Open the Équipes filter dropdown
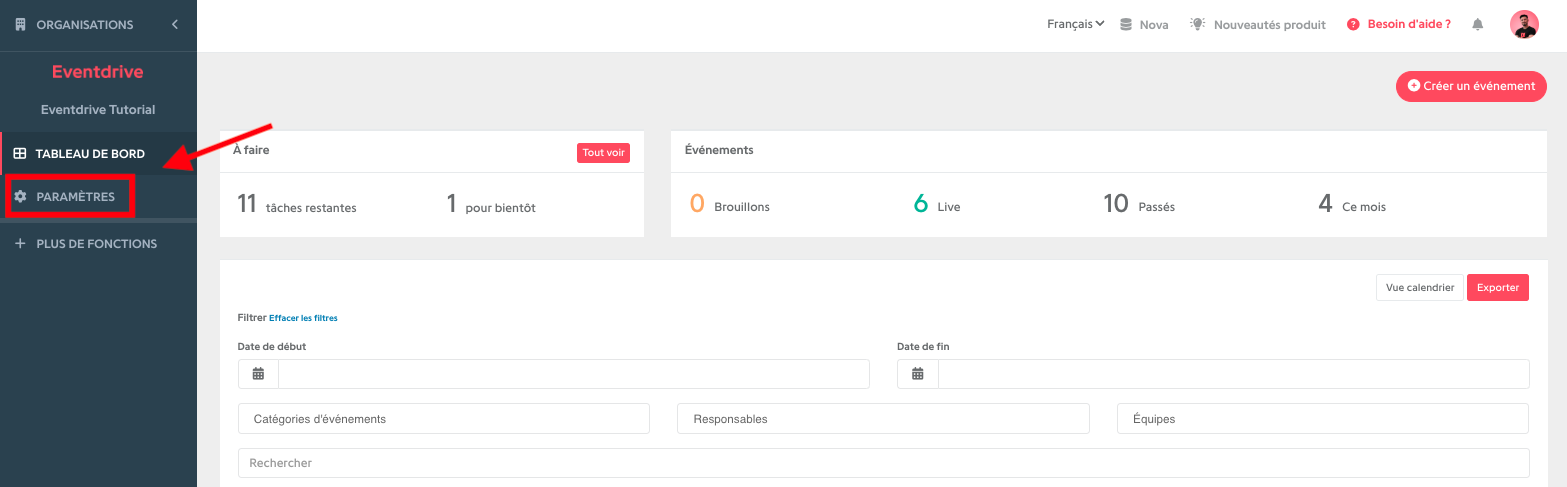The width and height of the screenshot is (1567, 487). (1323, 419)
